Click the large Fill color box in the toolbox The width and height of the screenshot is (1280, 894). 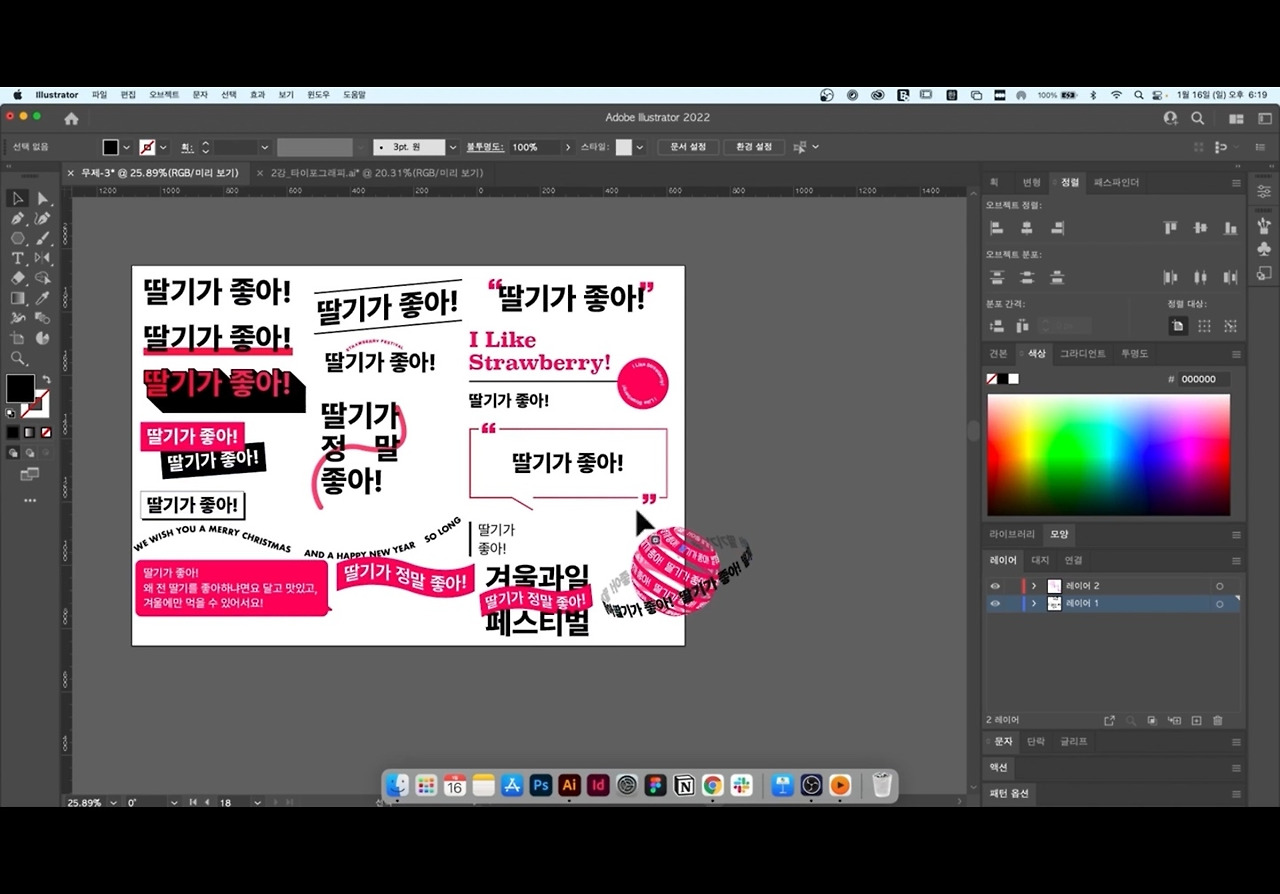20,388
